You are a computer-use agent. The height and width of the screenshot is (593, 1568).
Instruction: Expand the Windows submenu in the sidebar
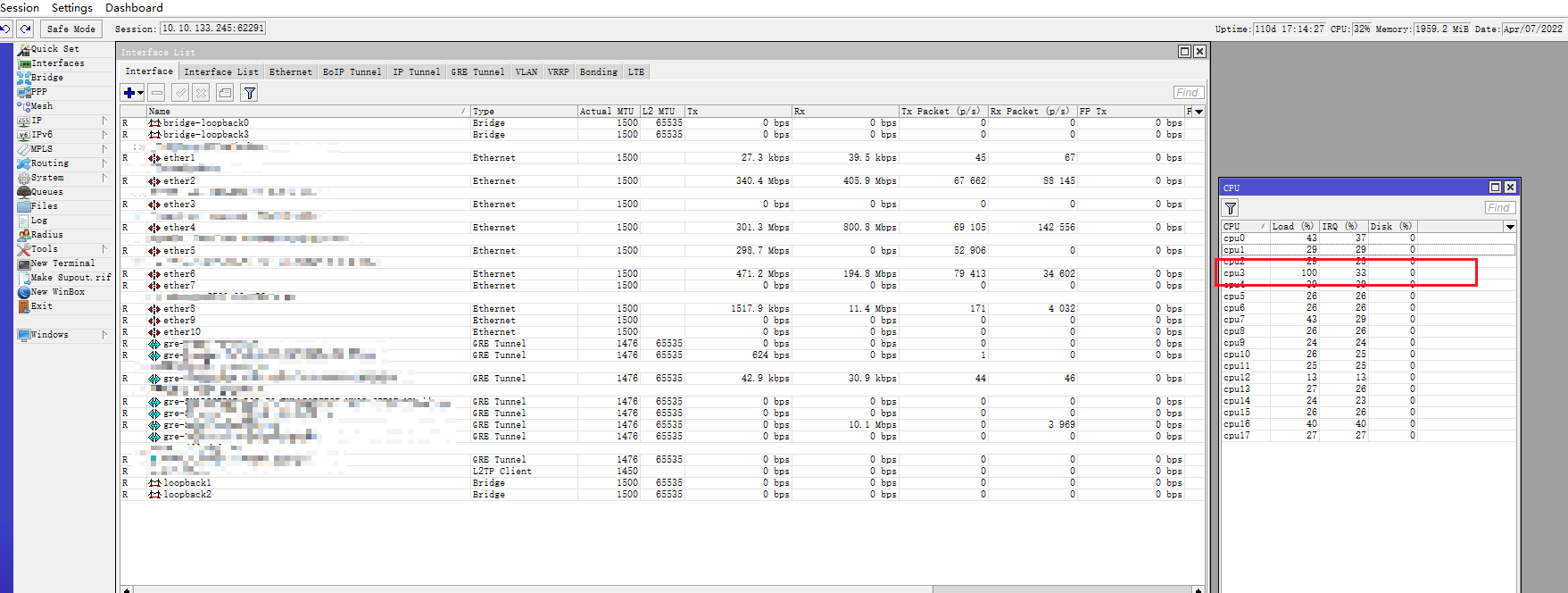pyautogui.click(x=104, y=335)
